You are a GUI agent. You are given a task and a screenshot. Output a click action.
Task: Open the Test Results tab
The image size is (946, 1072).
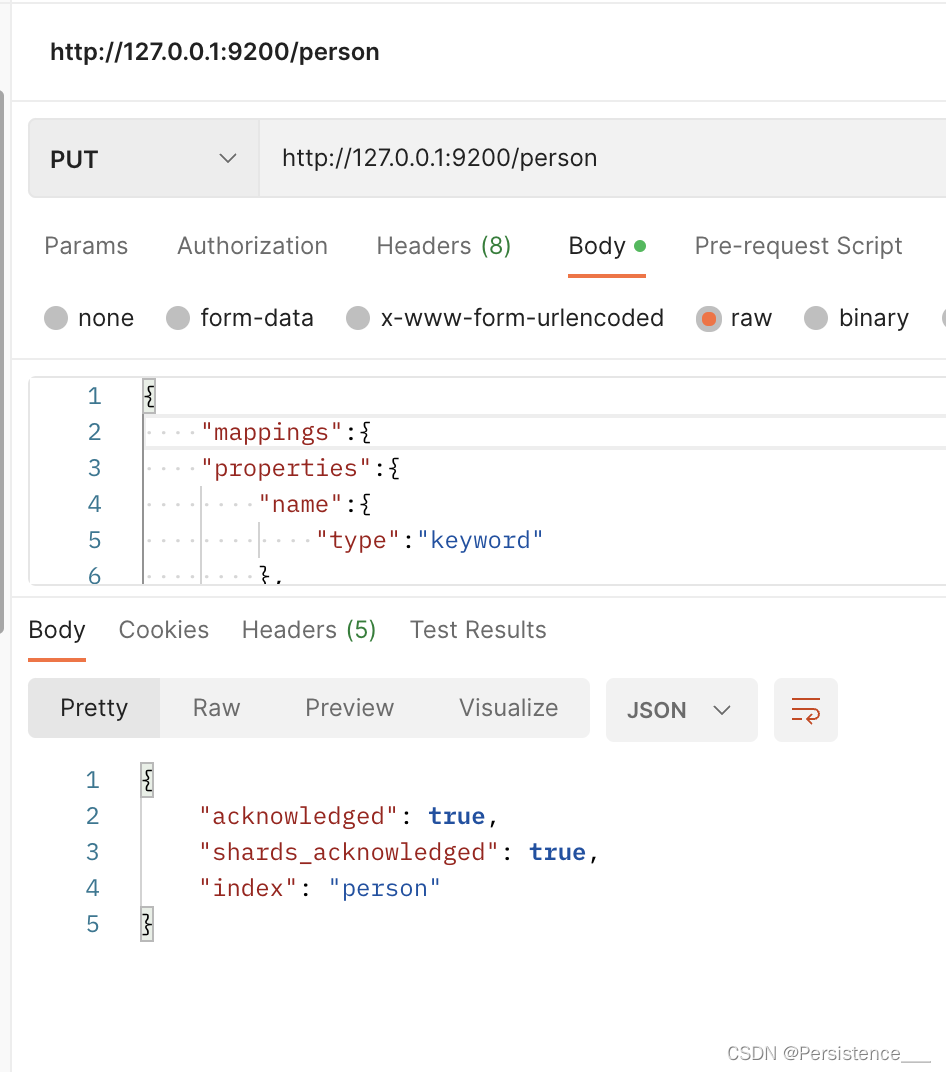point(478,630)
